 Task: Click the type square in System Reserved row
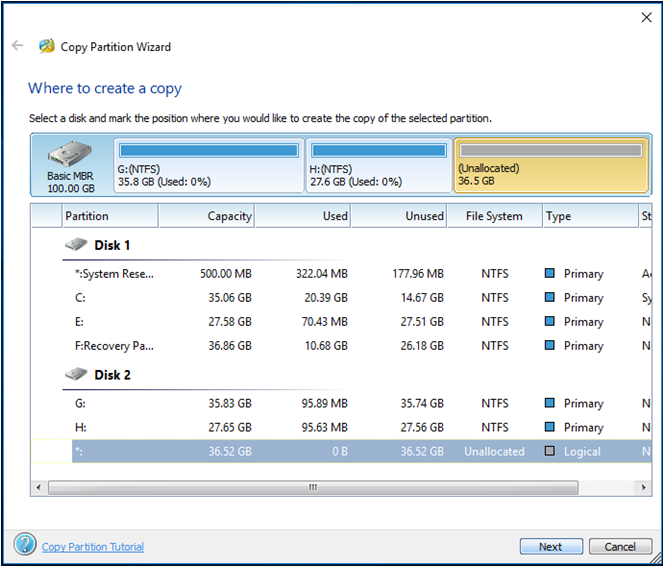pos(549,273)
